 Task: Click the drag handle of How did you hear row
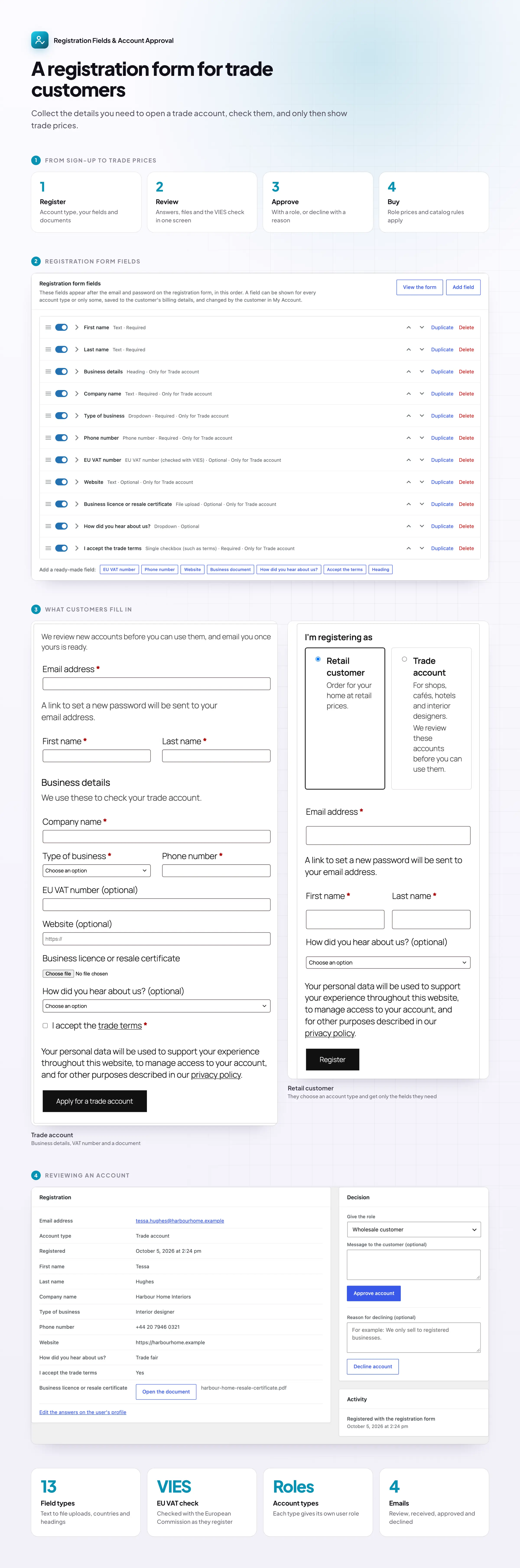(48, 526)
